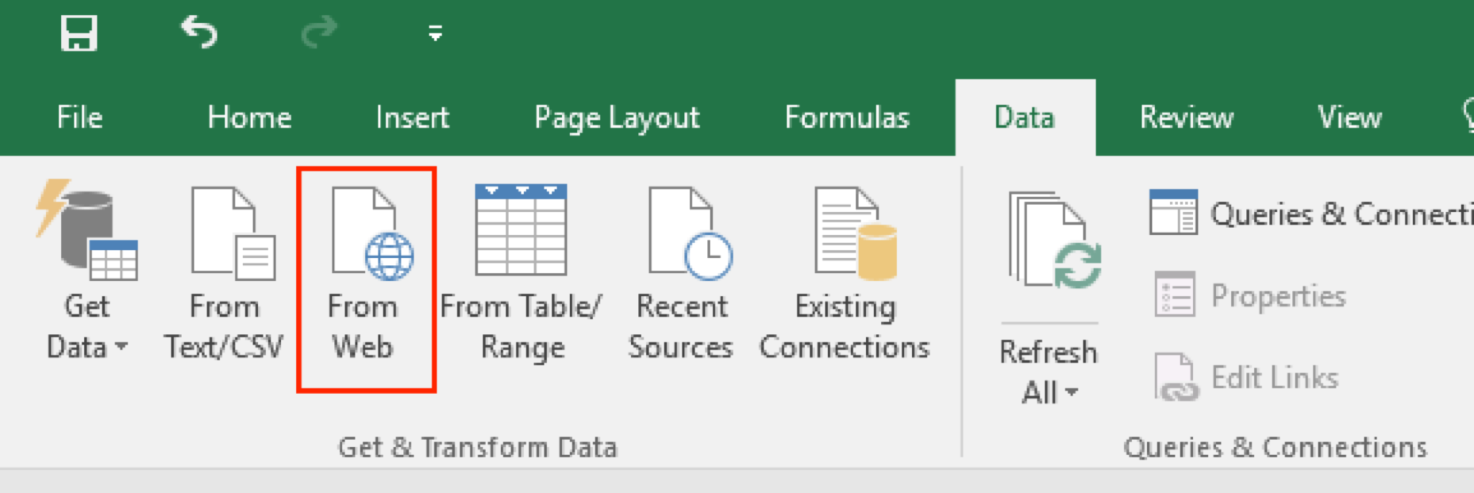
Task: Undo the last action
Action: click(198, 34)
